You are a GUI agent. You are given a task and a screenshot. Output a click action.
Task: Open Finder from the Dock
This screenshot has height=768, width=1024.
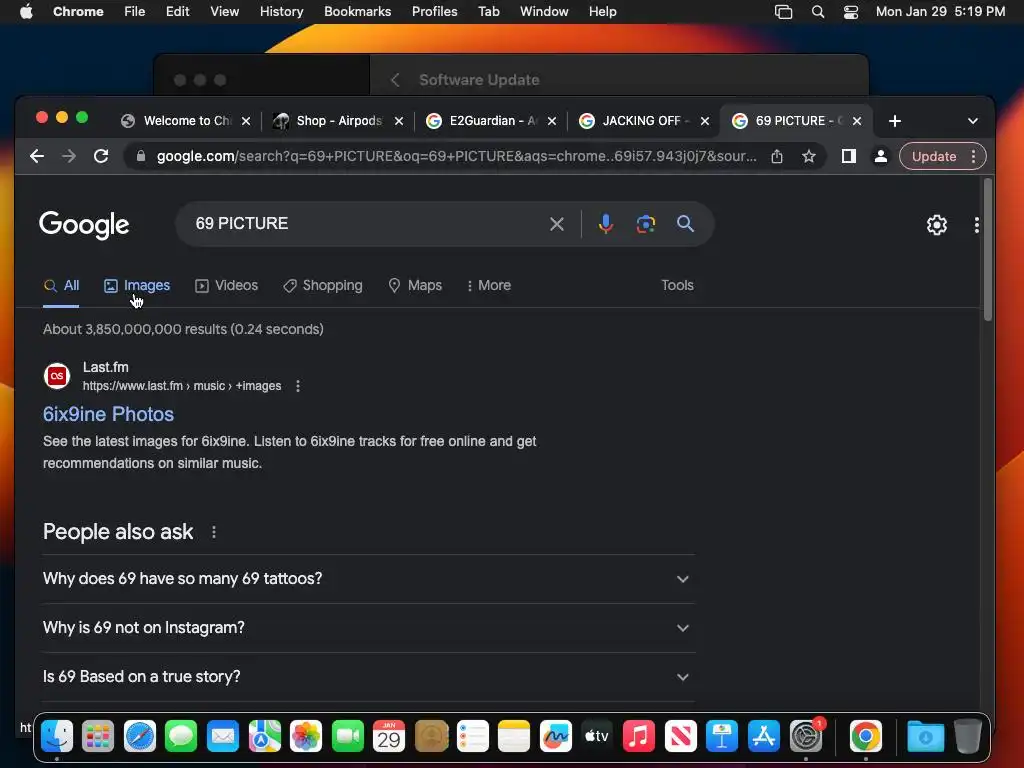coord(57,737)
